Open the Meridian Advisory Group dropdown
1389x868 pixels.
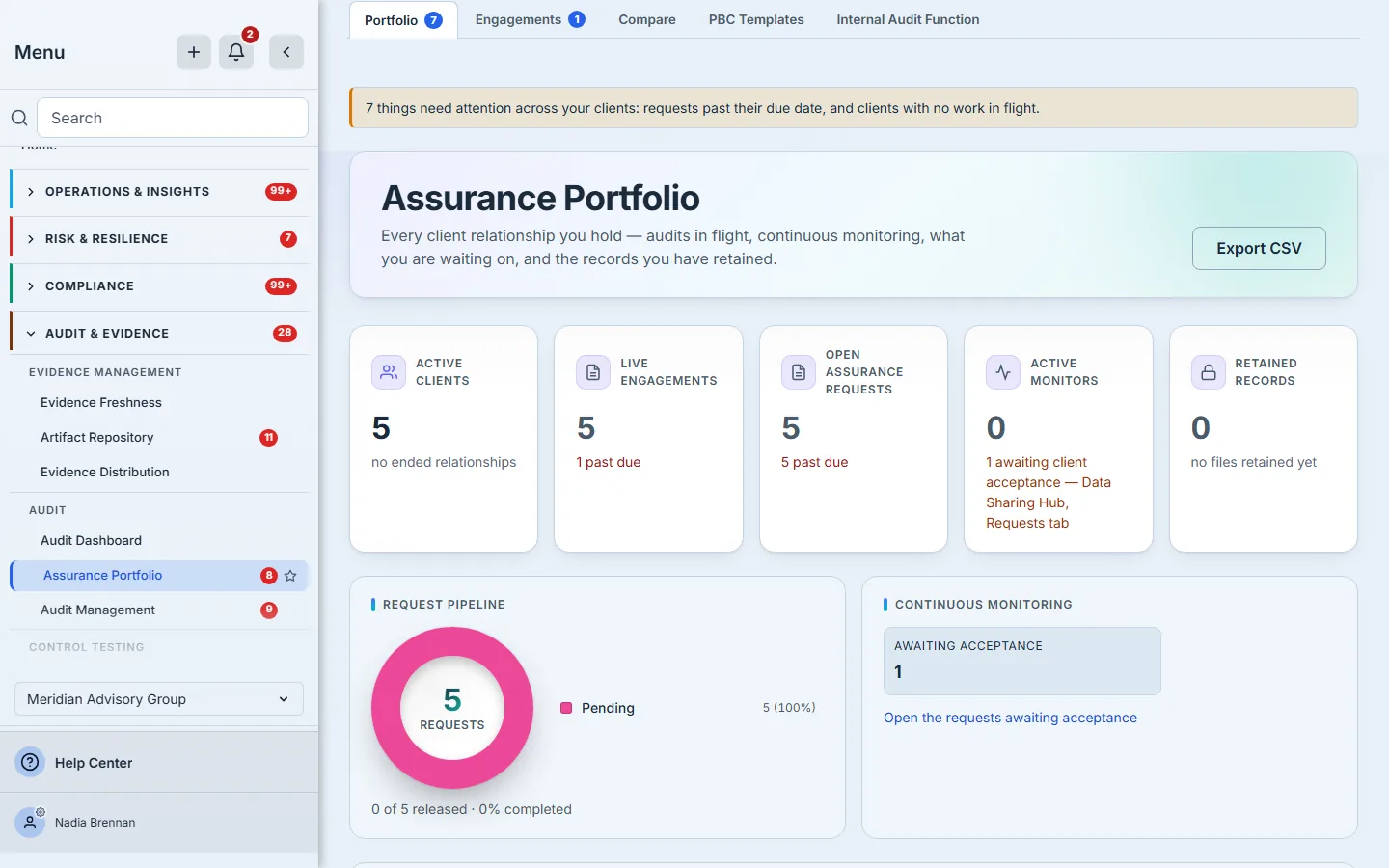pyautogui.click(x=159, y=699)
